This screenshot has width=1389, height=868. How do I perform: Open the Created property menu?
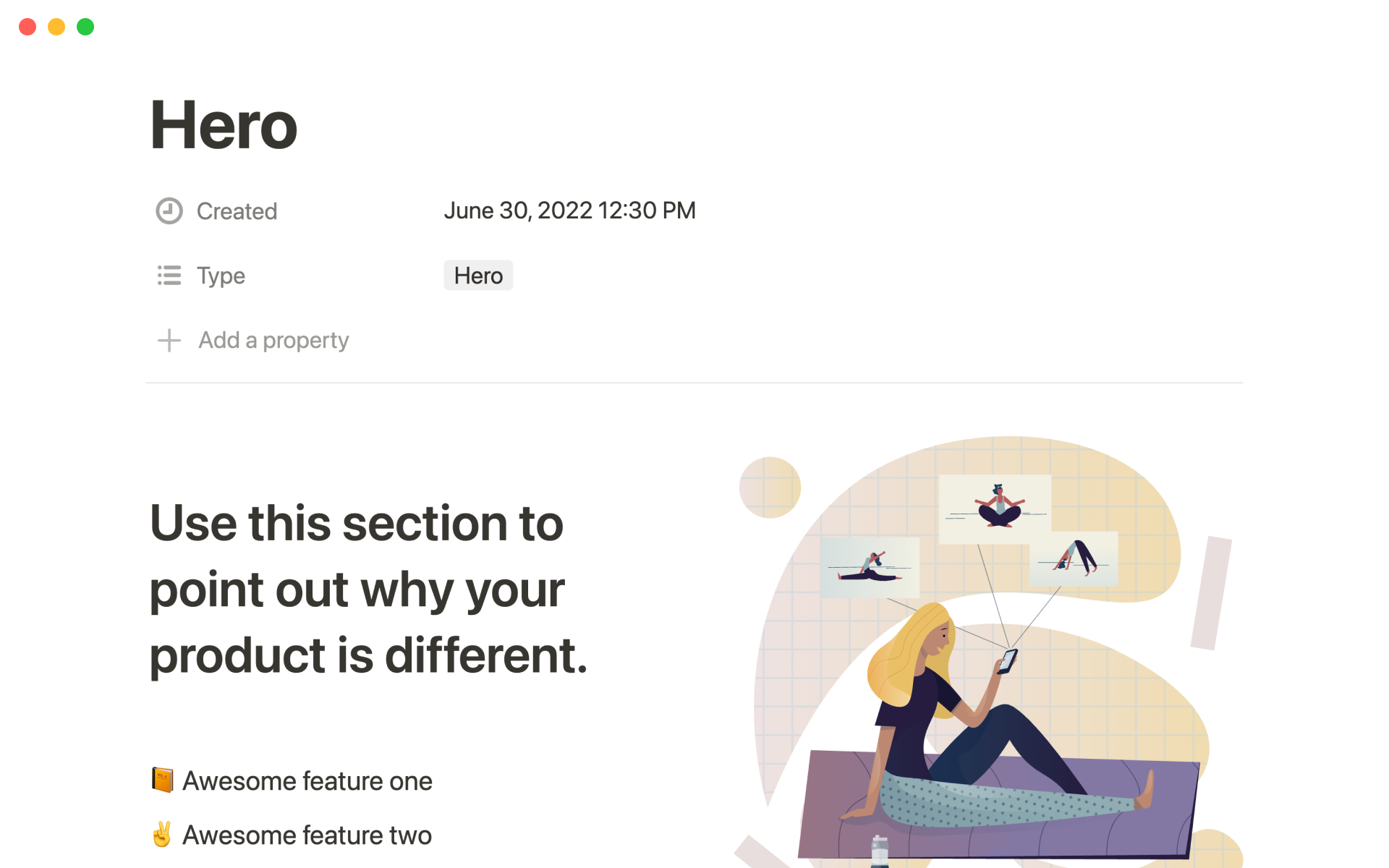(237, 211)
